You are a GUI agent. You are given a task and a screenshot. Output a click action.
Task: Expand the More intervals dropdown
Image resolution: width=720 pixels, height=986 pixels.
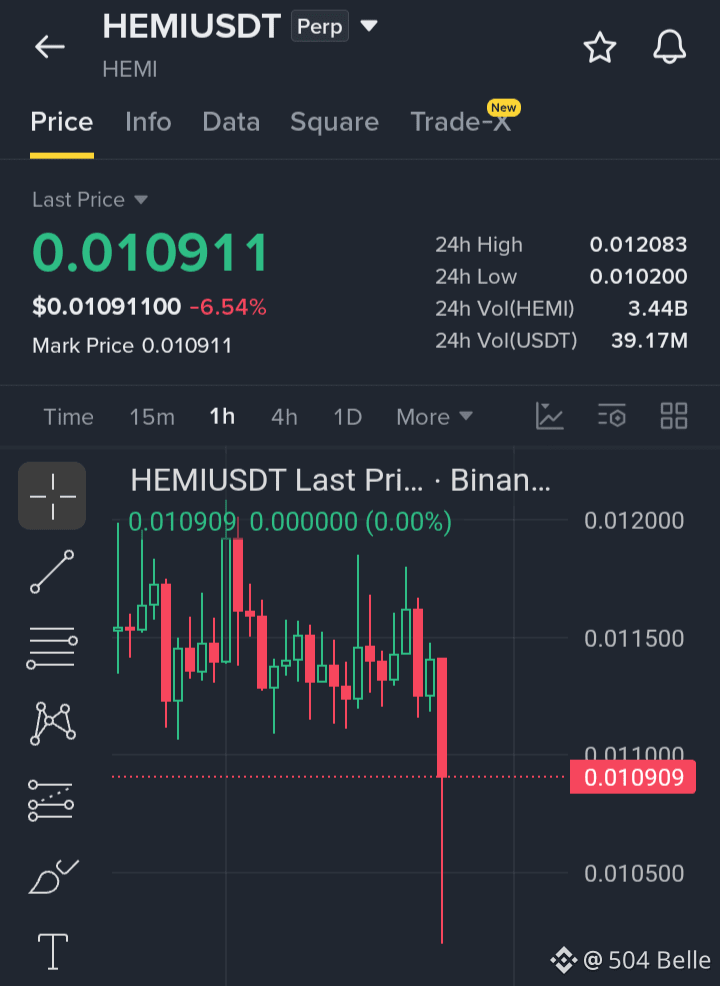click(434, 417)
